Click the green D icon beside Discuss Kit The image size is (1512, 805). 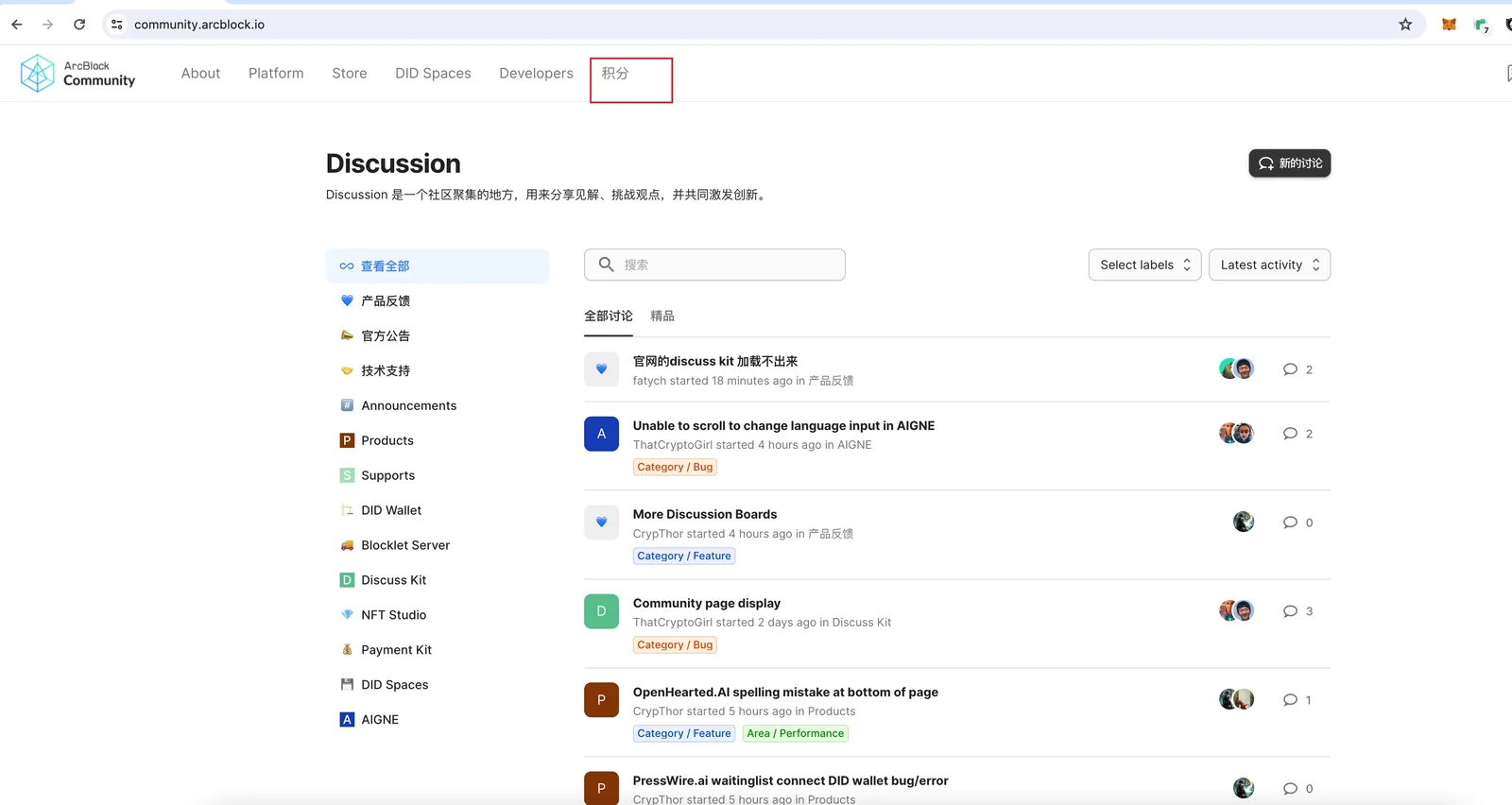pyautogui.click(x=347, y=580)
